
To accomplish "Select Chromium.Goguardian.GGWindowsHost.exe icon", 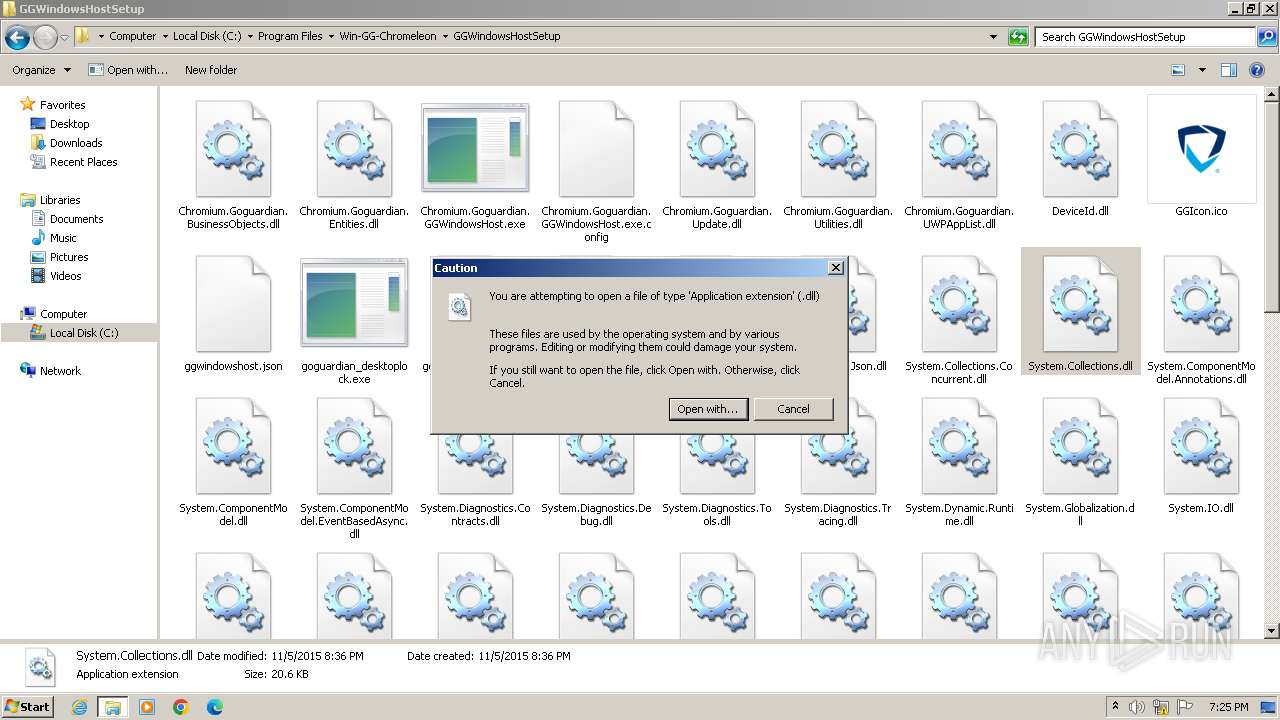I will [x=475, y=148].
